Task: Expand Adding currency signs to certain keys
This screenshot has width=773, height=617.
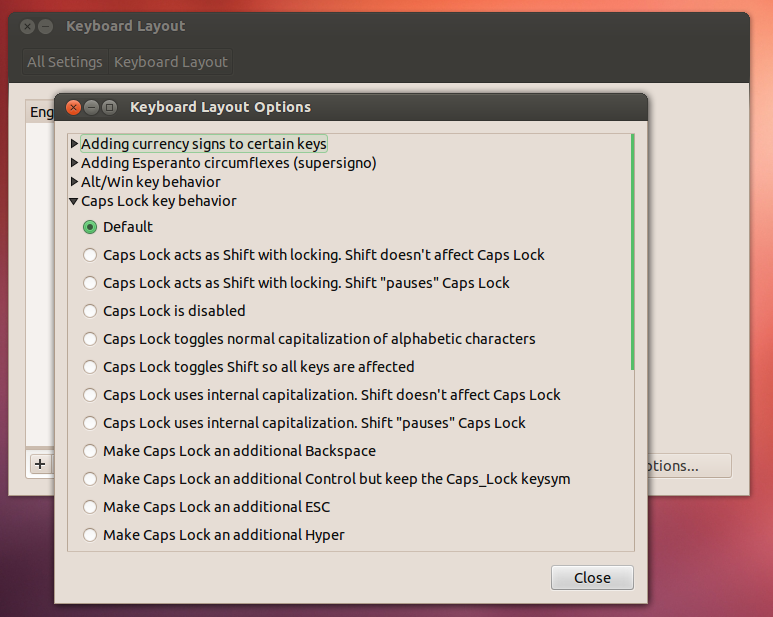Action: pyautogui.click(x=75, y=144)
